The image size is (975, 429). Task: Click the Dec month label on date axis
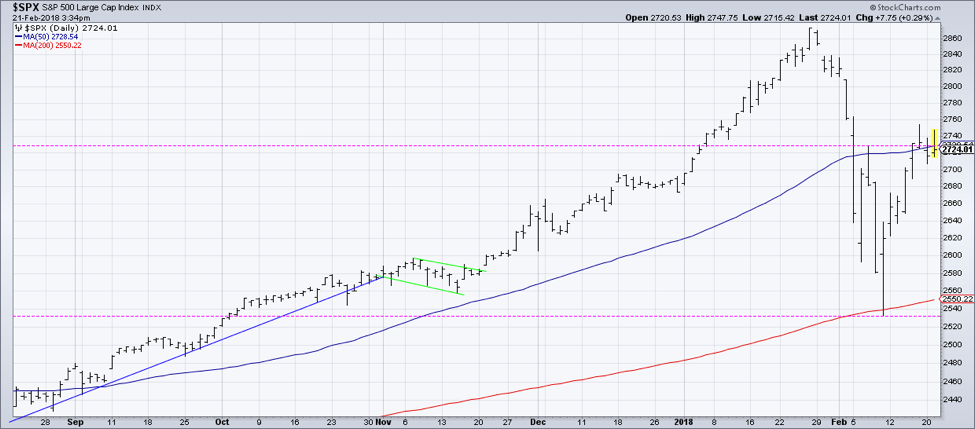[x=538, y=423]
